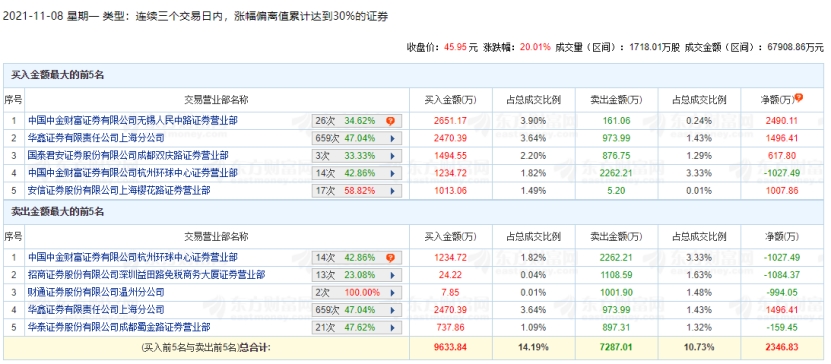The width and height of the screenshot is (831, 364).
Task: Click 26次 34.62% stats box
Action: tap(357, 121)
